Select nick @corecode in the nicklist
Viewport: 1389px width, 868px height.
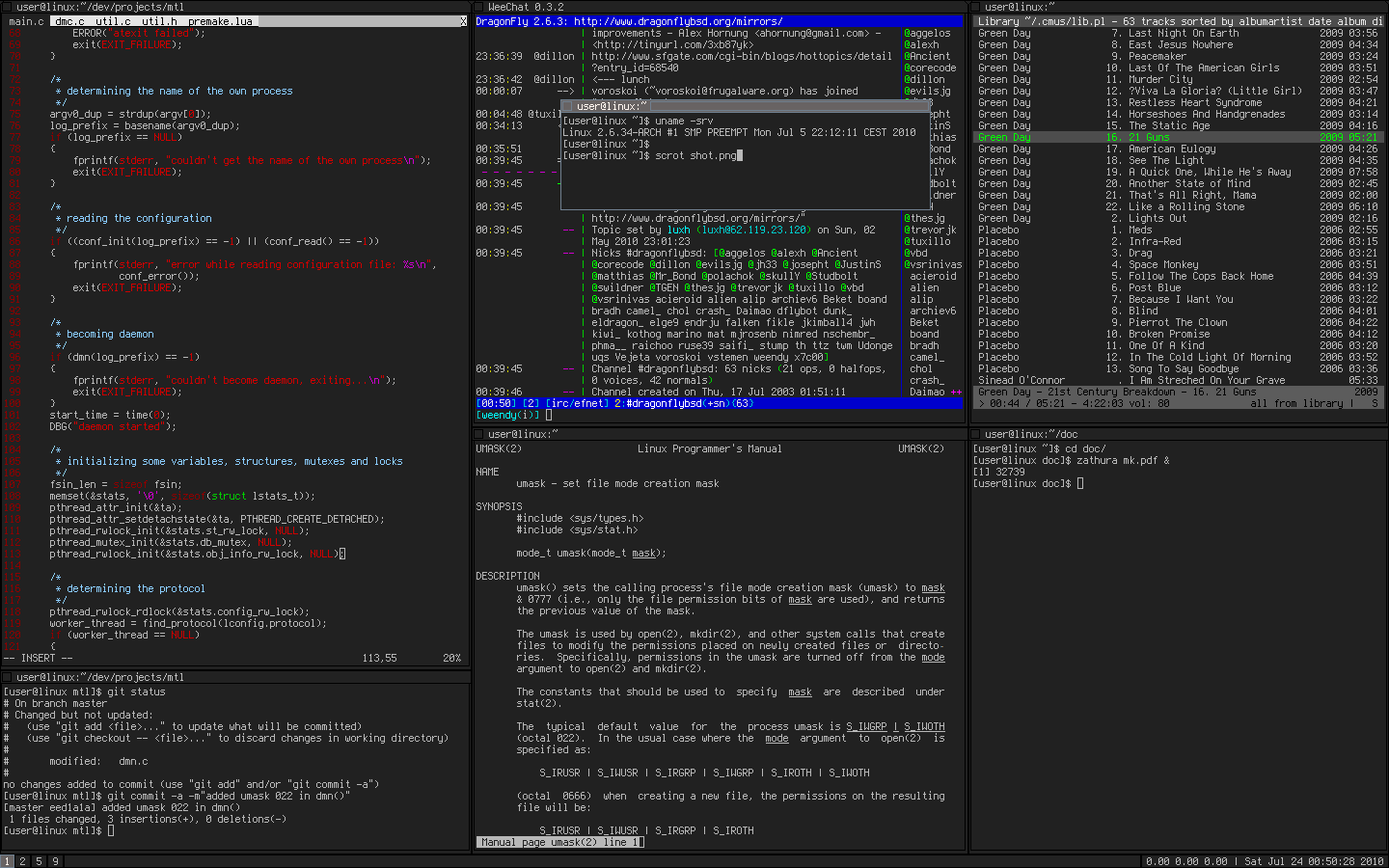tap(930, 68)
